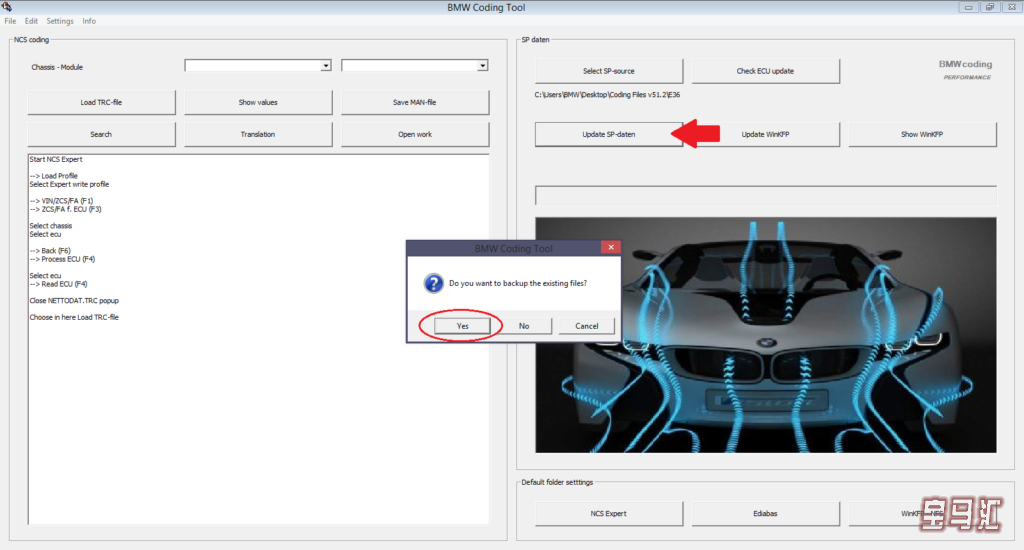This screenshot has height=550, width=1024.
Task: Click '--> Process ECU (F4)' line
Action: click(x=62, y=259)
